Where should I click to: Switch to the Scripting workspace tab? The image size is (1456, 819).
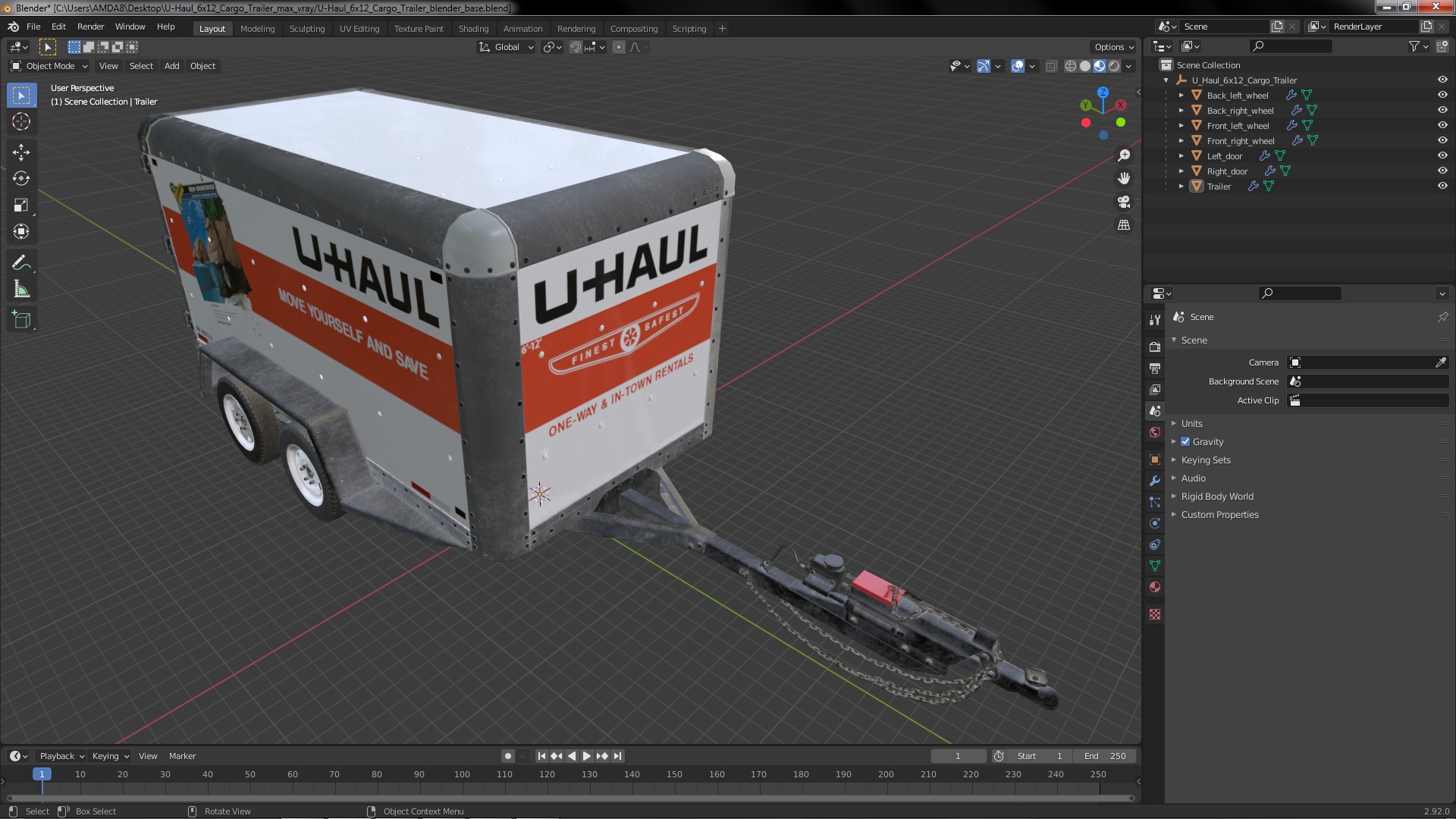tap(689, 29)
